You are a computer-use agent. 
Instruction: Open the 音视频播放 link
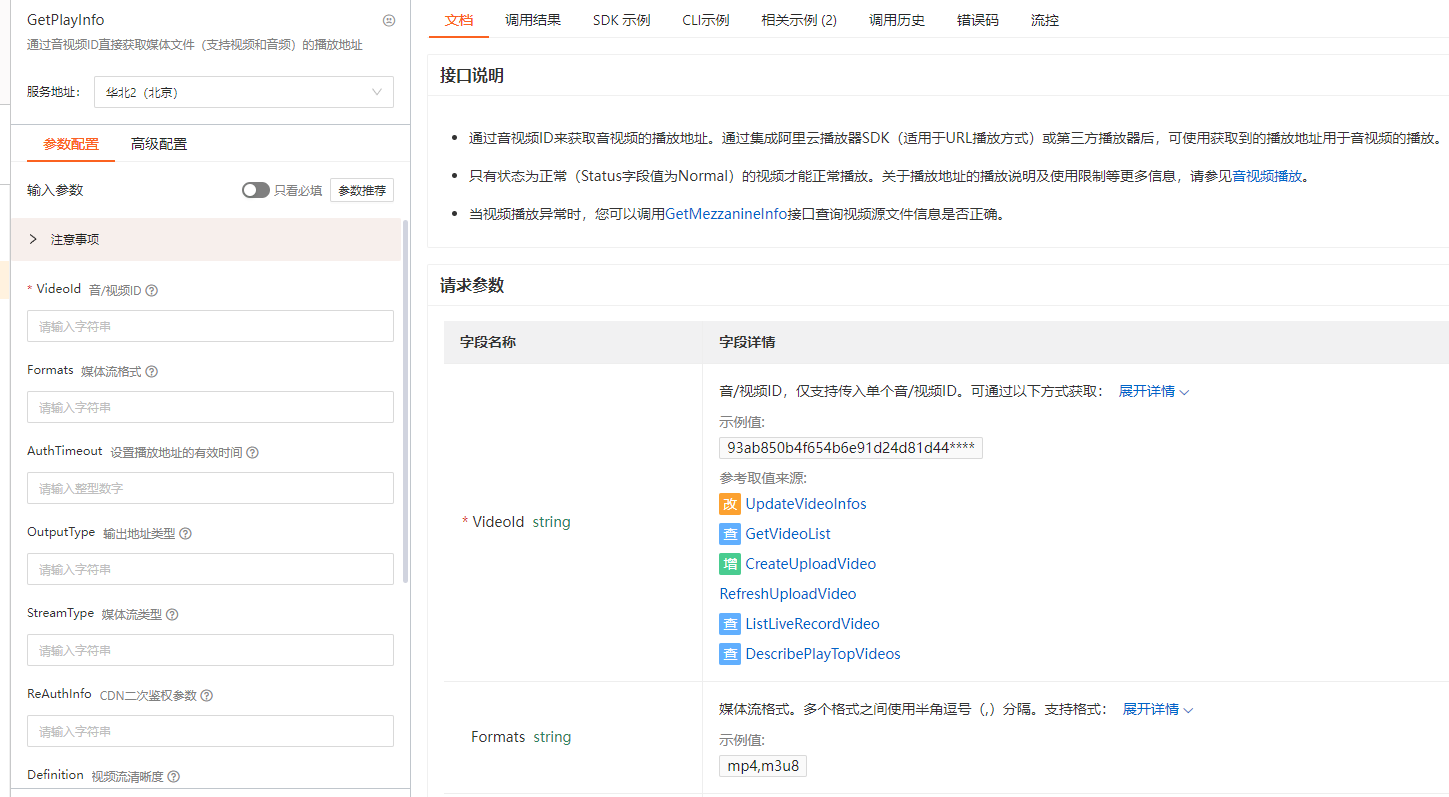(1267, 176)
